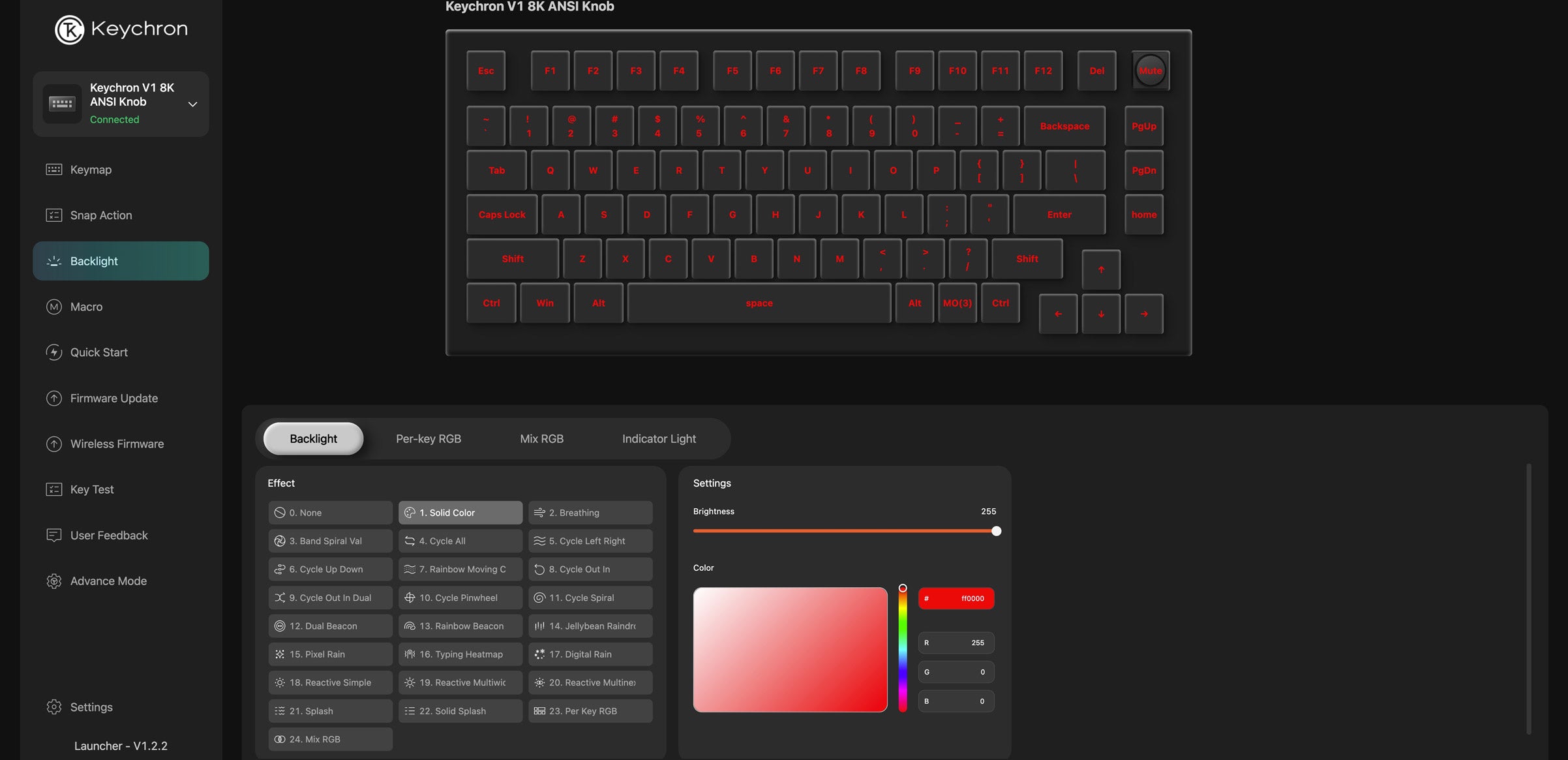
Task: Select the 23. Per Key RGB effect
Action: [x=590, y=710]
